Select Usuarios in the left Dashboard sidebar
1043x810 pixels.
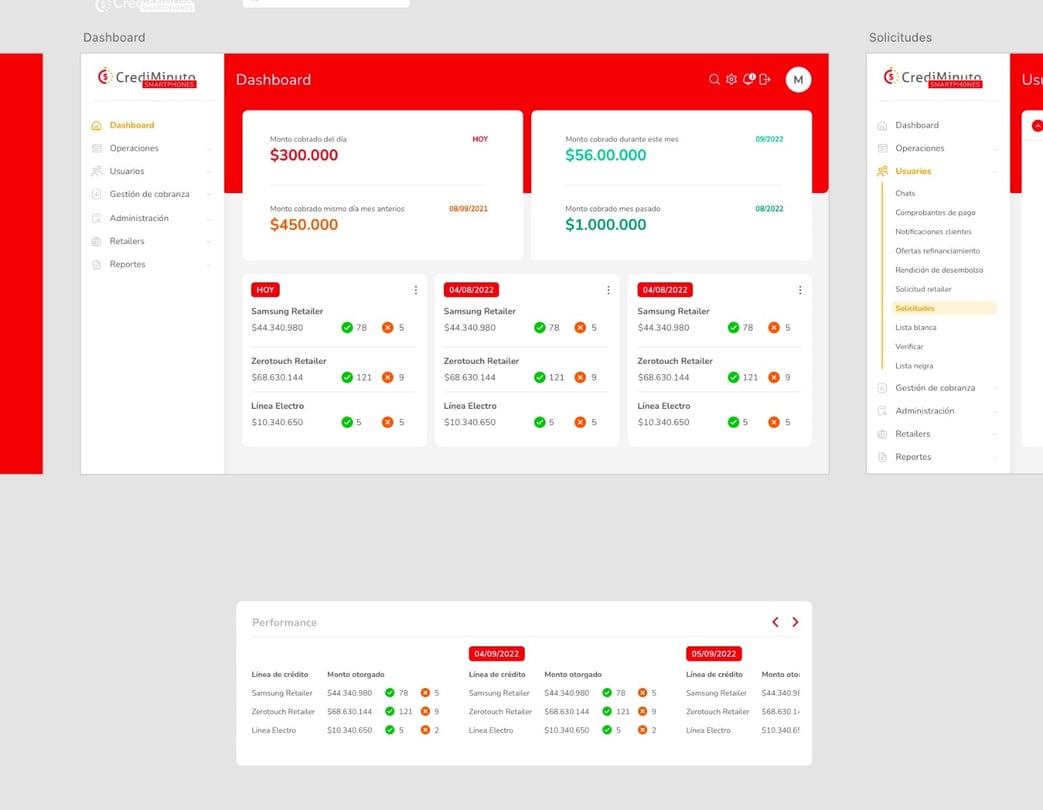click(127, 171)
